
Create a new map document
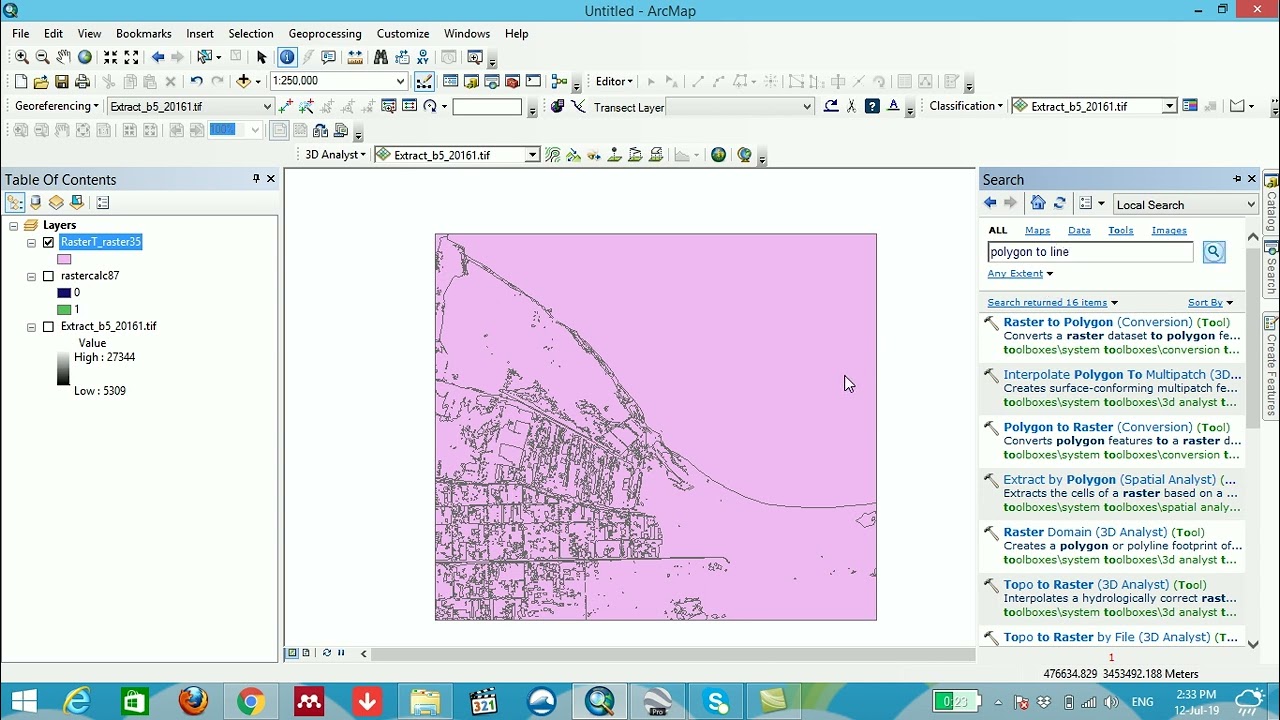point(21,81)
